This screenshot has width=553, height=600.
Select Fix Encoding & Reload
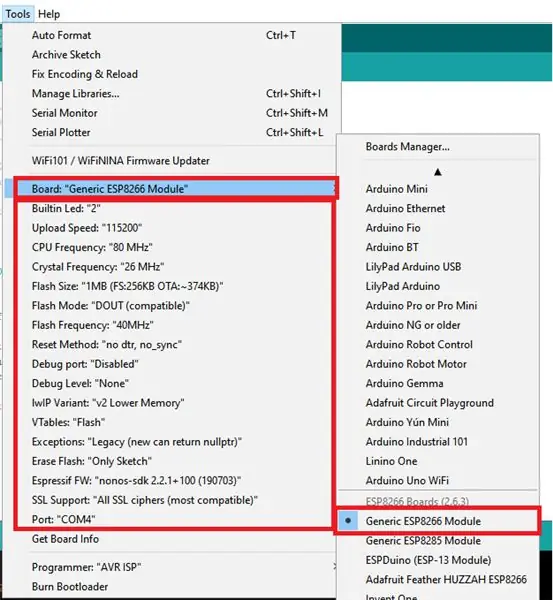point(172,74)
